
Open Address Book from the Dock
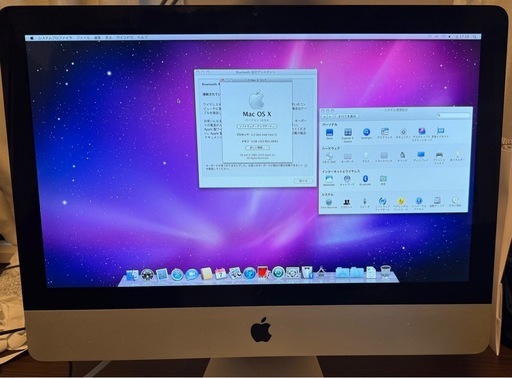pos(206,274)
